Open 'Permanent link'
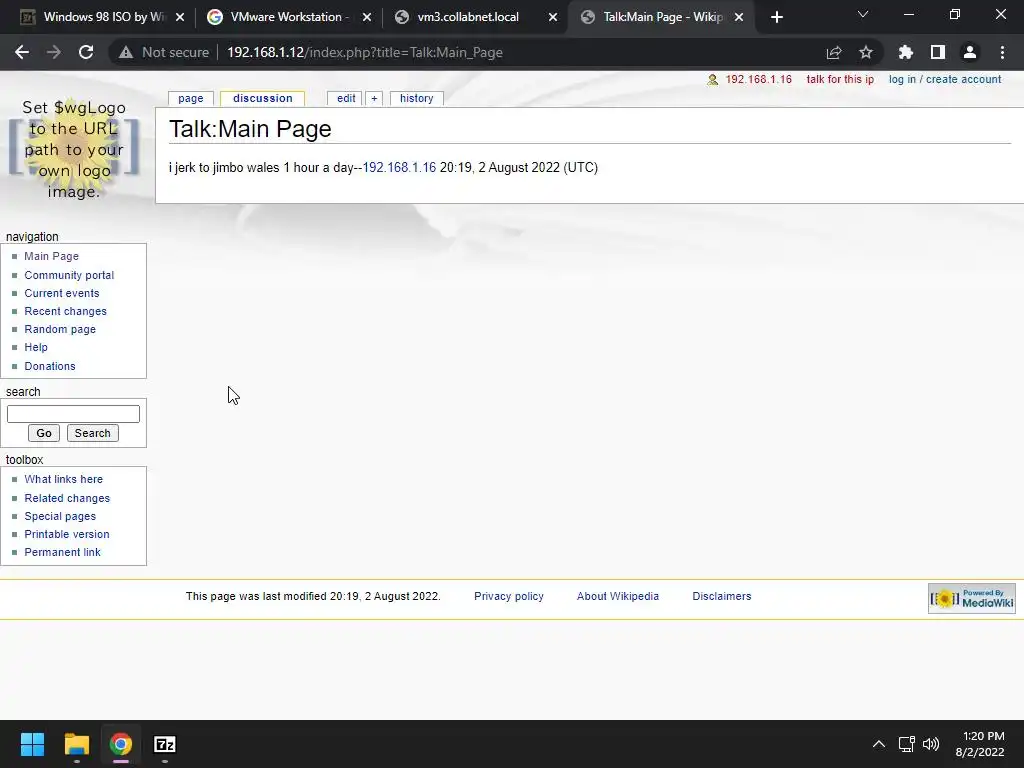The height and width of the screenshot is (768, 1024). pos(63,552)
